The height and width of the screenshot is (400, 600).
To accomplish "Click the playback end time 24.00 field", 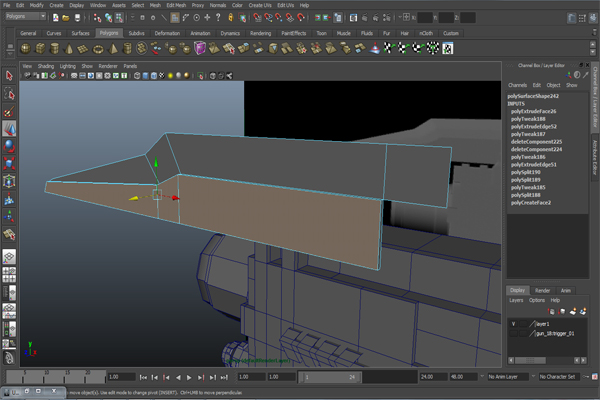I will point(433,377).
